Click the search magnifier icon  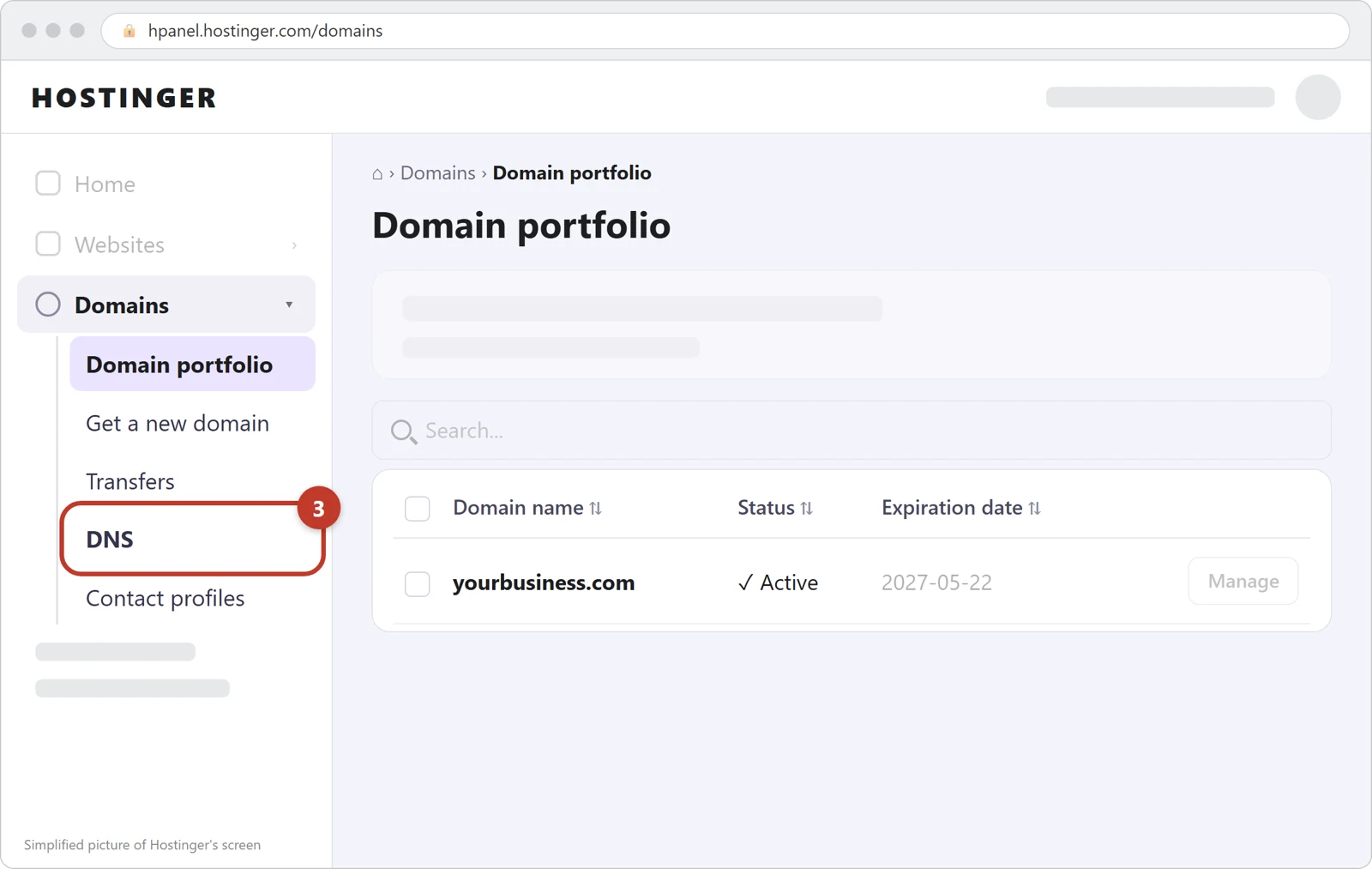tap(404, 431)
